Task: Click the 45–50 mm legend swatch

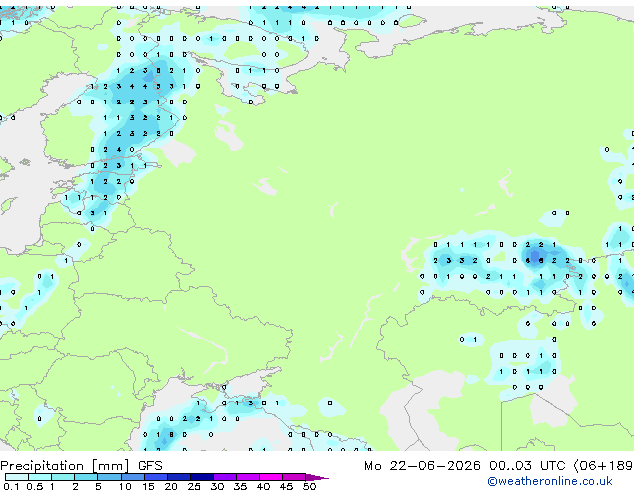Action: click(x=294, y=477)
